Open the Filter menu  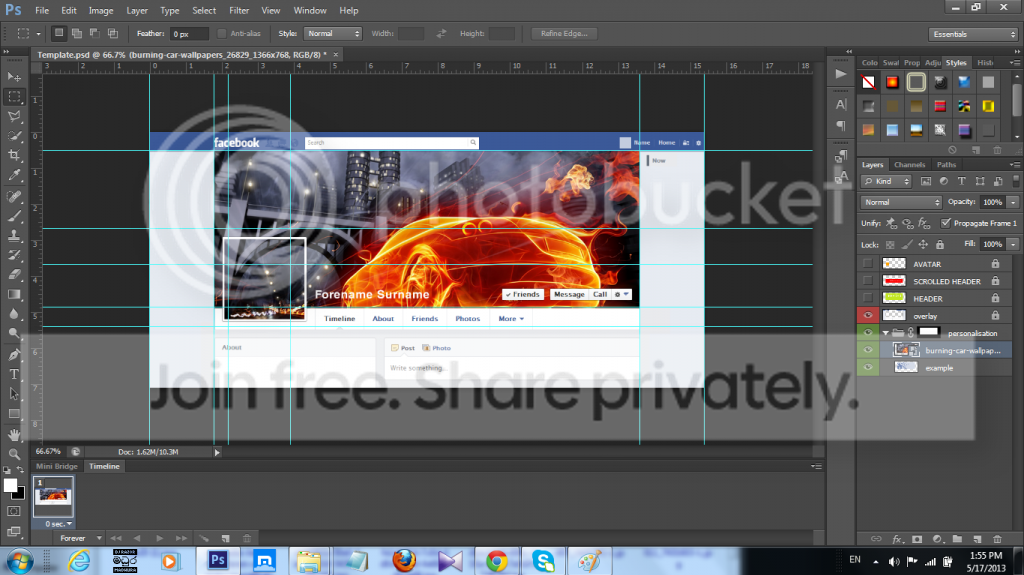click(239, 10)
